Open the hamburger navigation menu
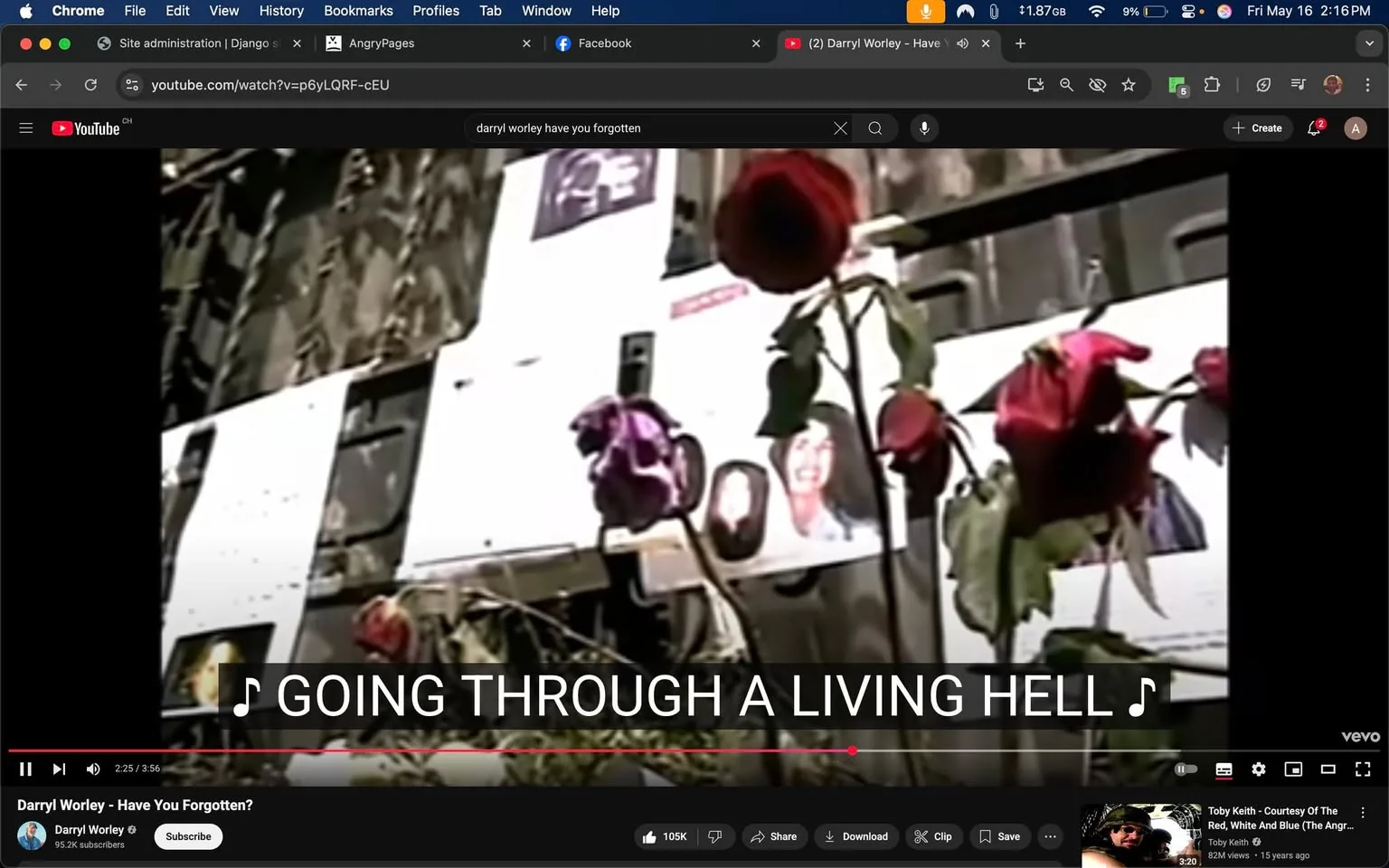 pos(25,127)
